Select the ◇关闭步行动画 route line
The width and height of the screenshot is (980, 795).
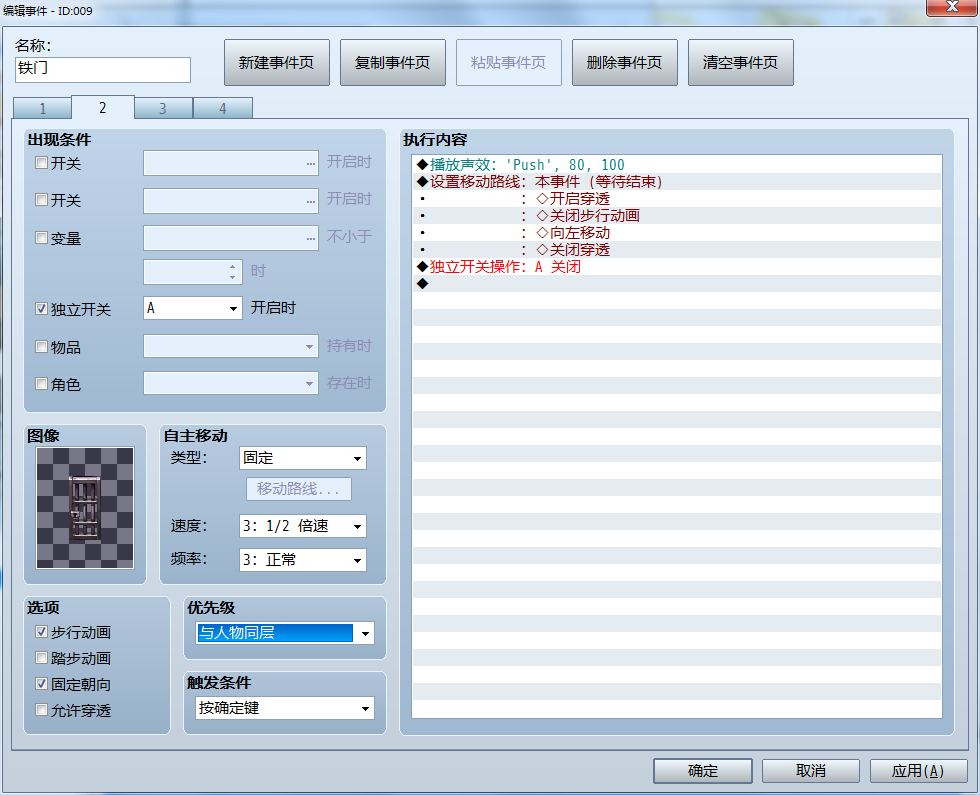point(677,216)
